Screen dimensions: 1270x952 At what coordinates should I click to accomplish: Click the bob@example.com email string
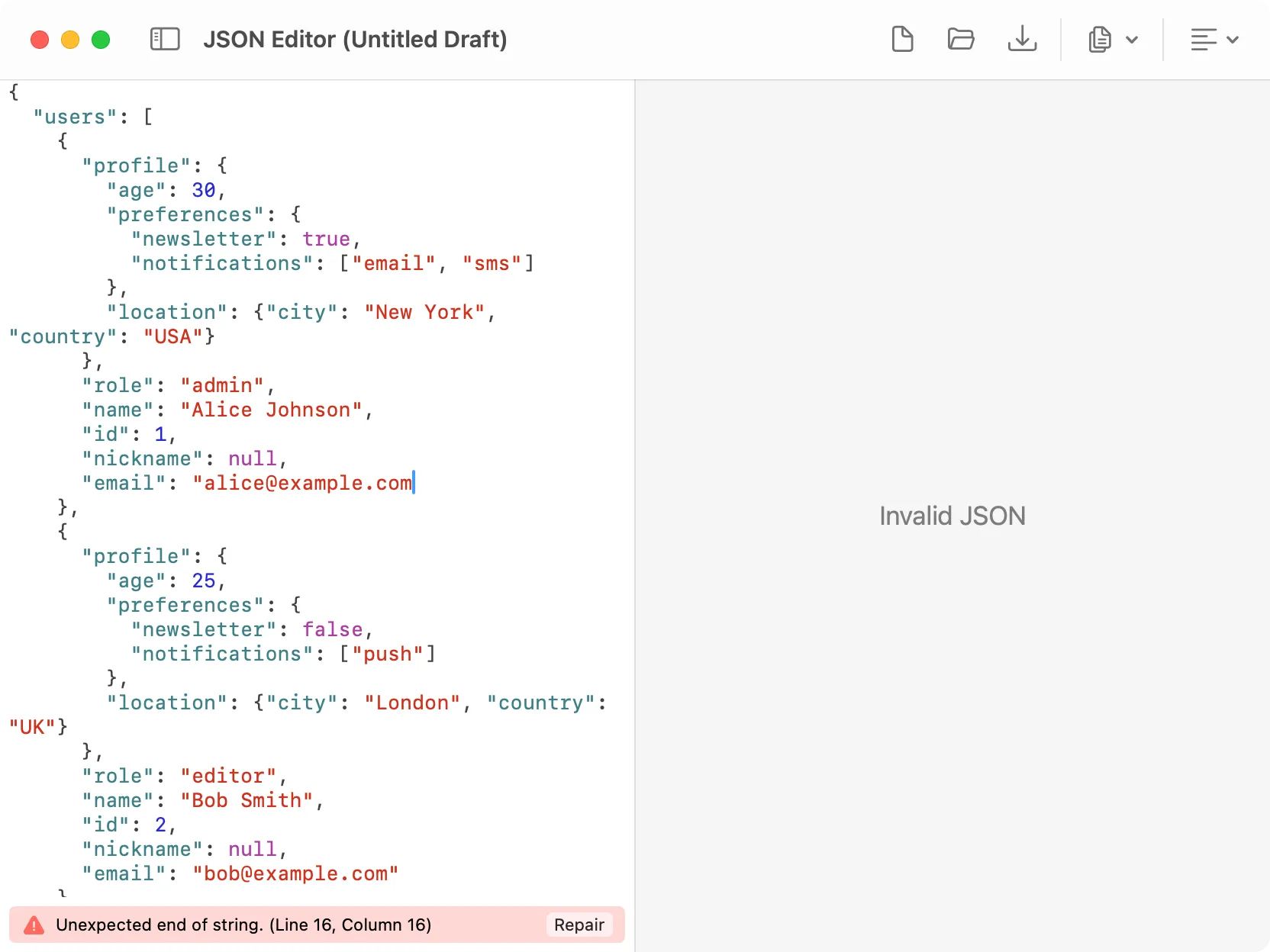[298, 873]
